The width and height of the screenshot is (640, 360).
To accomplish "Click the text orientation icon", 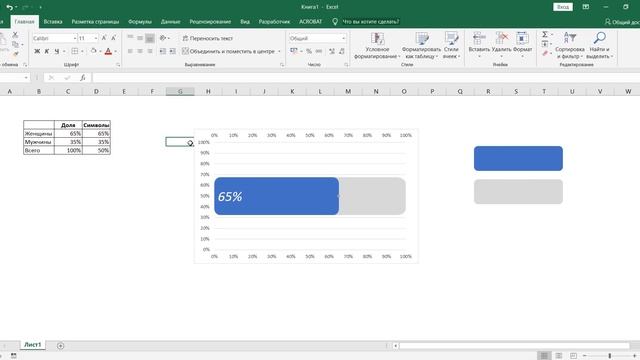I will (x=163, y=38).
